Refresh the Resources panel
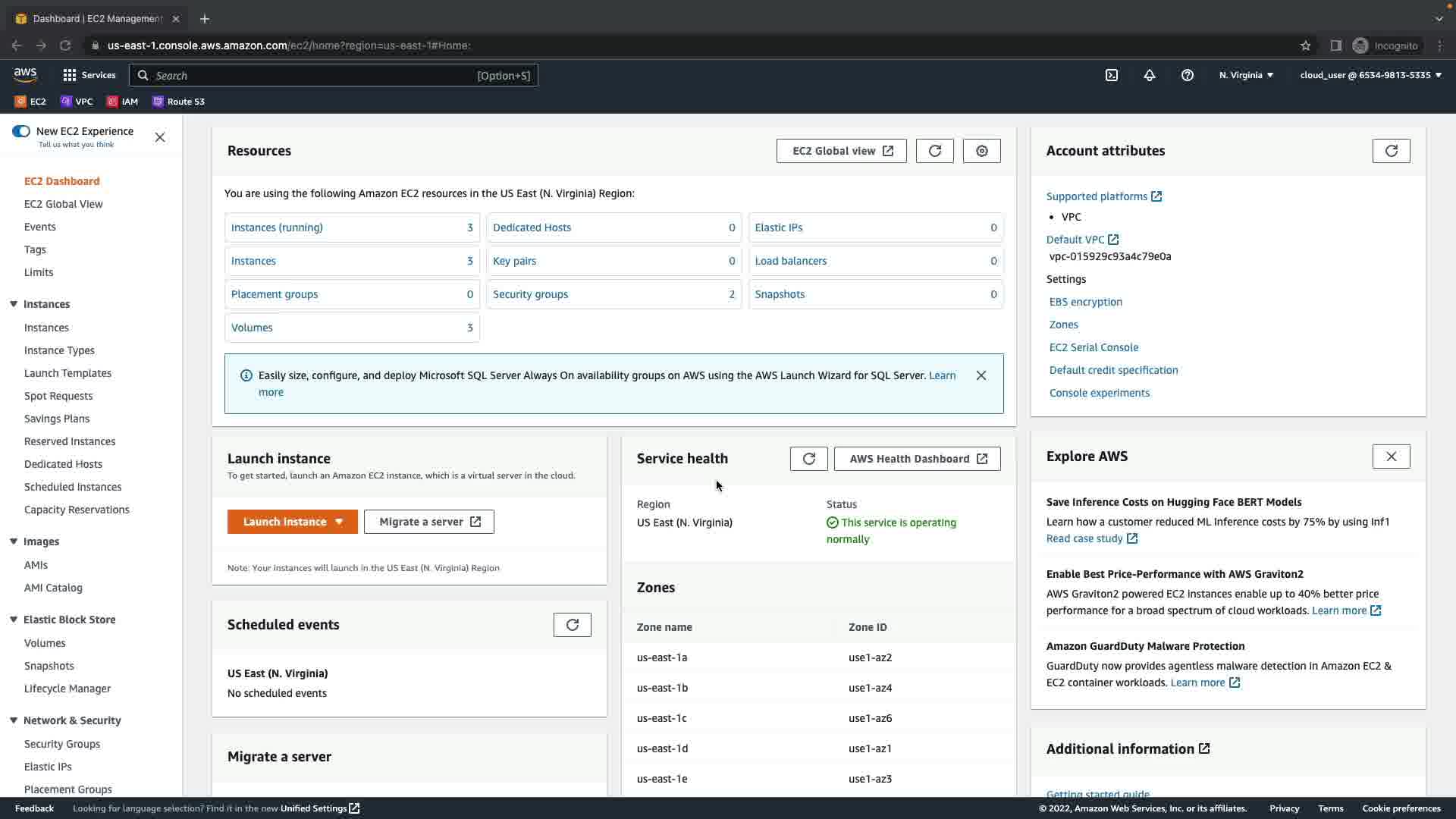 [x=935, y=151]
